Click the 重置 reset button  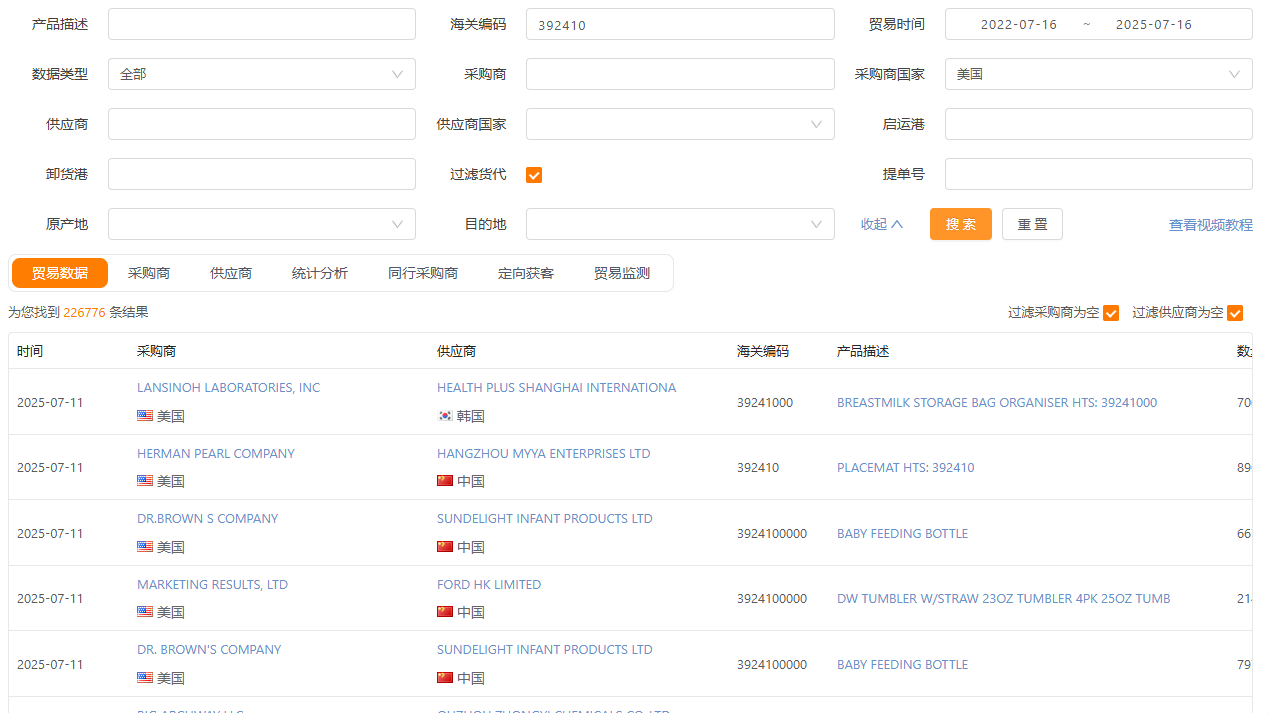[1032, 224]
